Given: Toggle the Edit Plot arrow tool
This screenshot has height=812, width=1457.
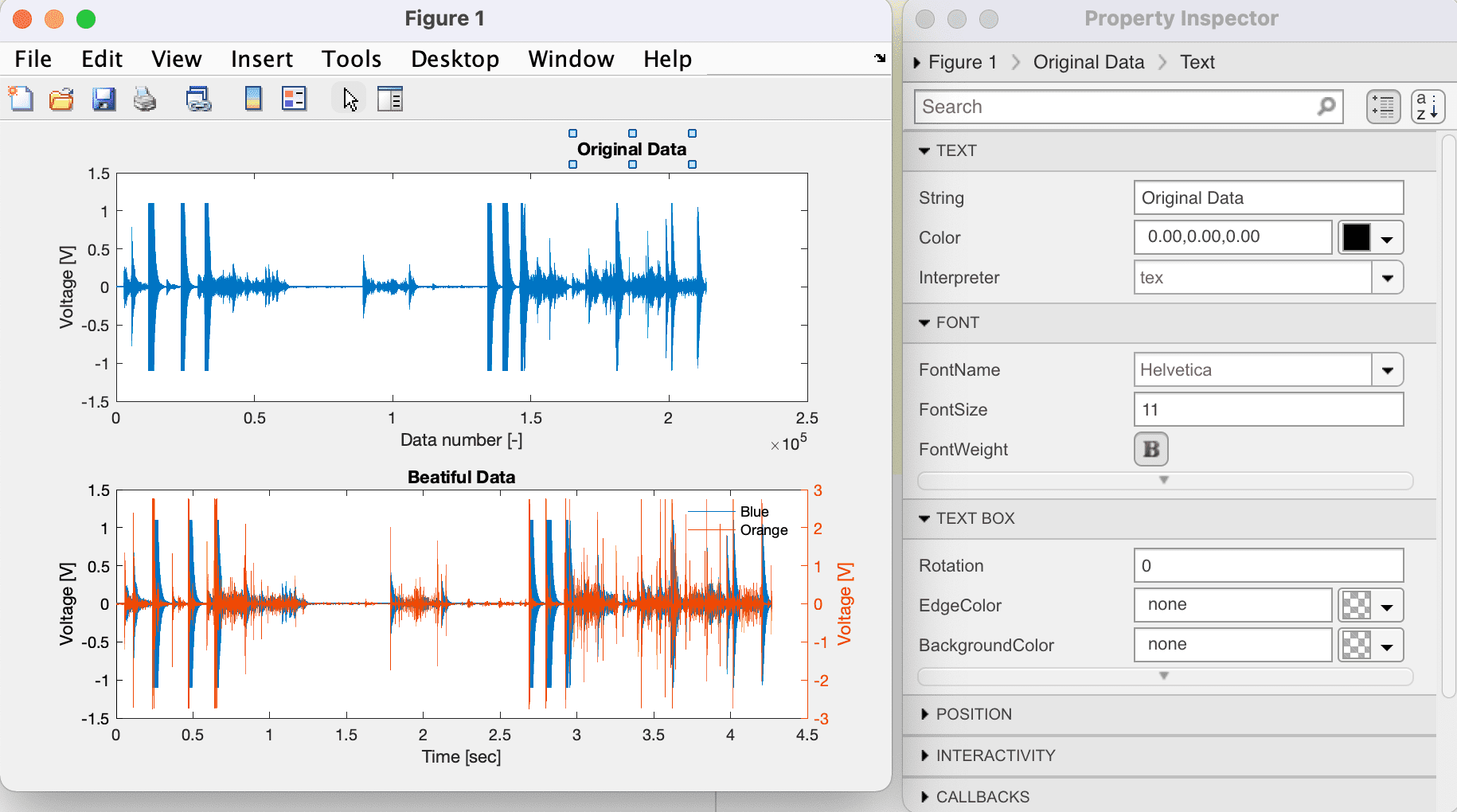Looking at the screenshot, I should [x=350, y=99].
